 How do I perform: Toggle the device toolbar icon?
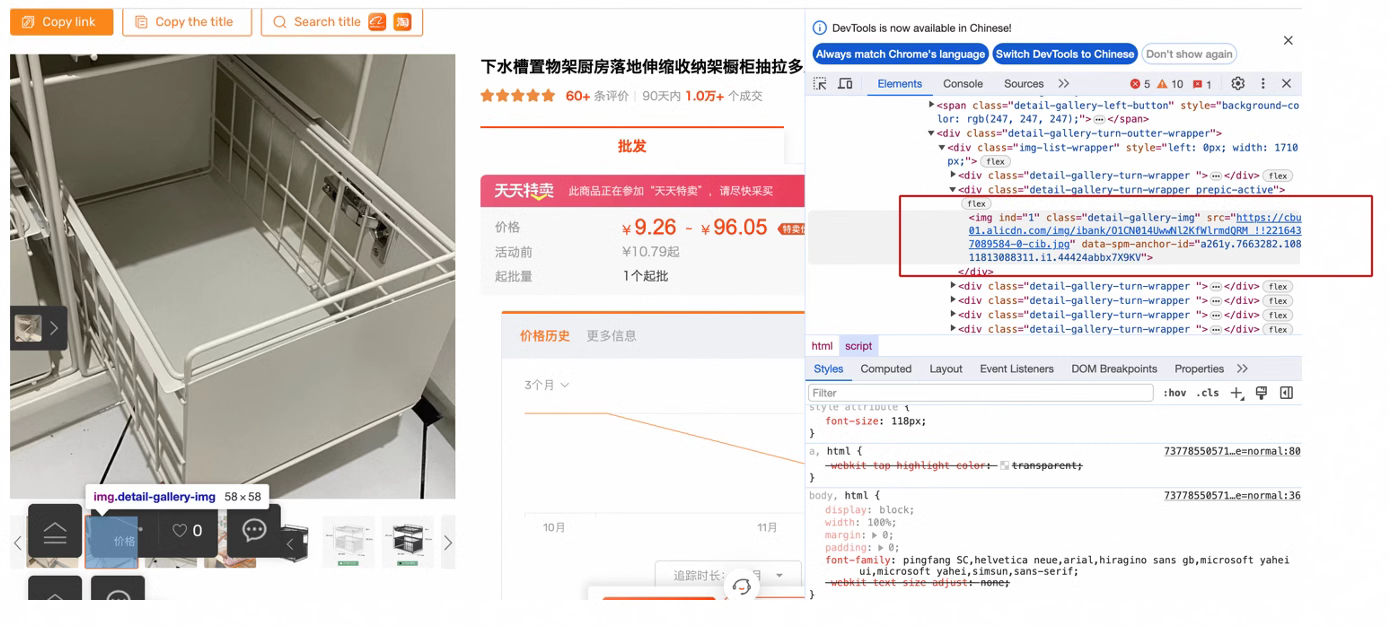[845, 84]
